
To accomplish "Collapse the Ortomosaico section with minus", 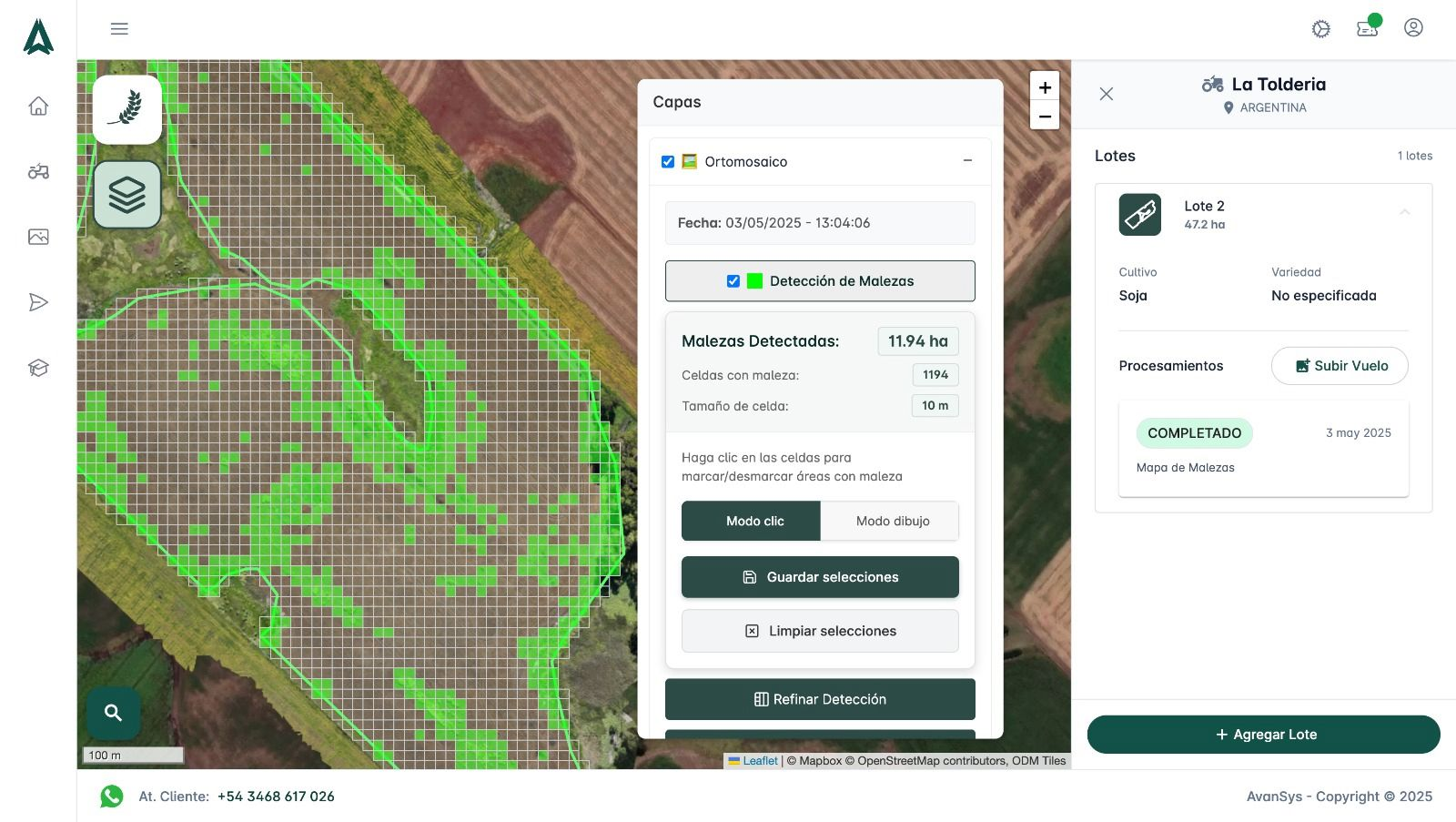I will click(x=967, y=160).
